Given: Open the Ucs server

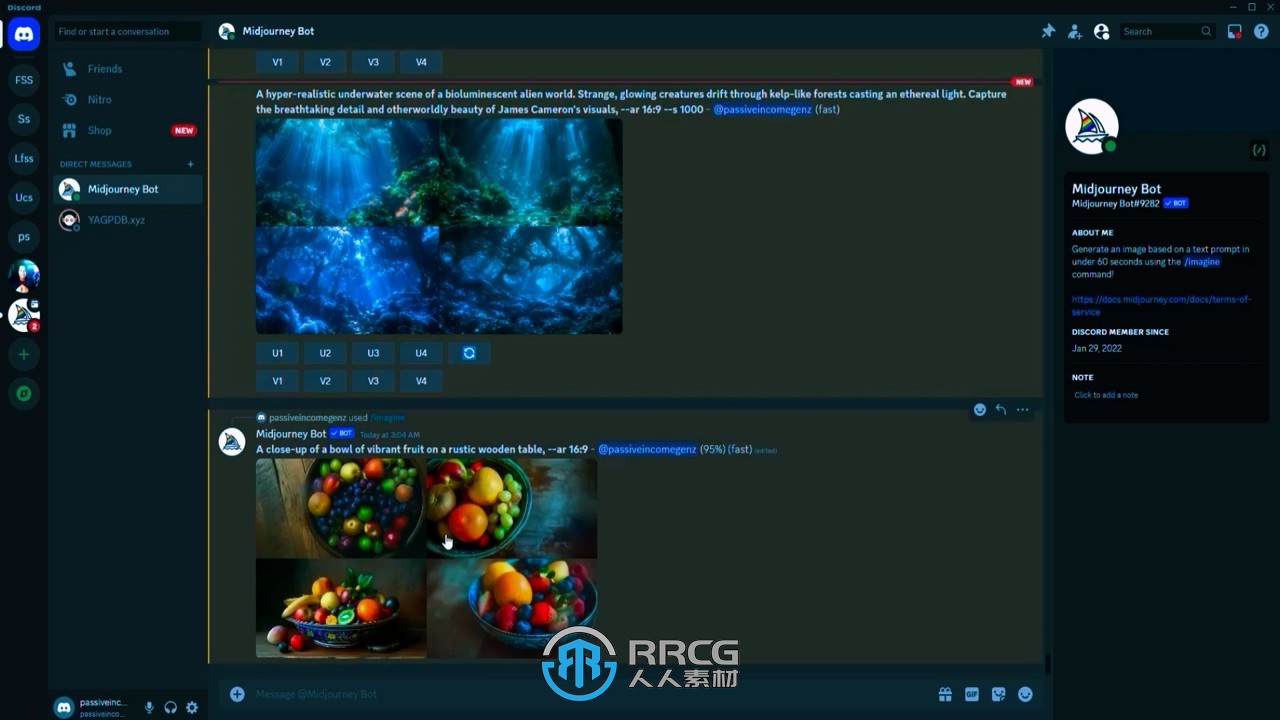Looking at the screenshot, I should point(24,198).
